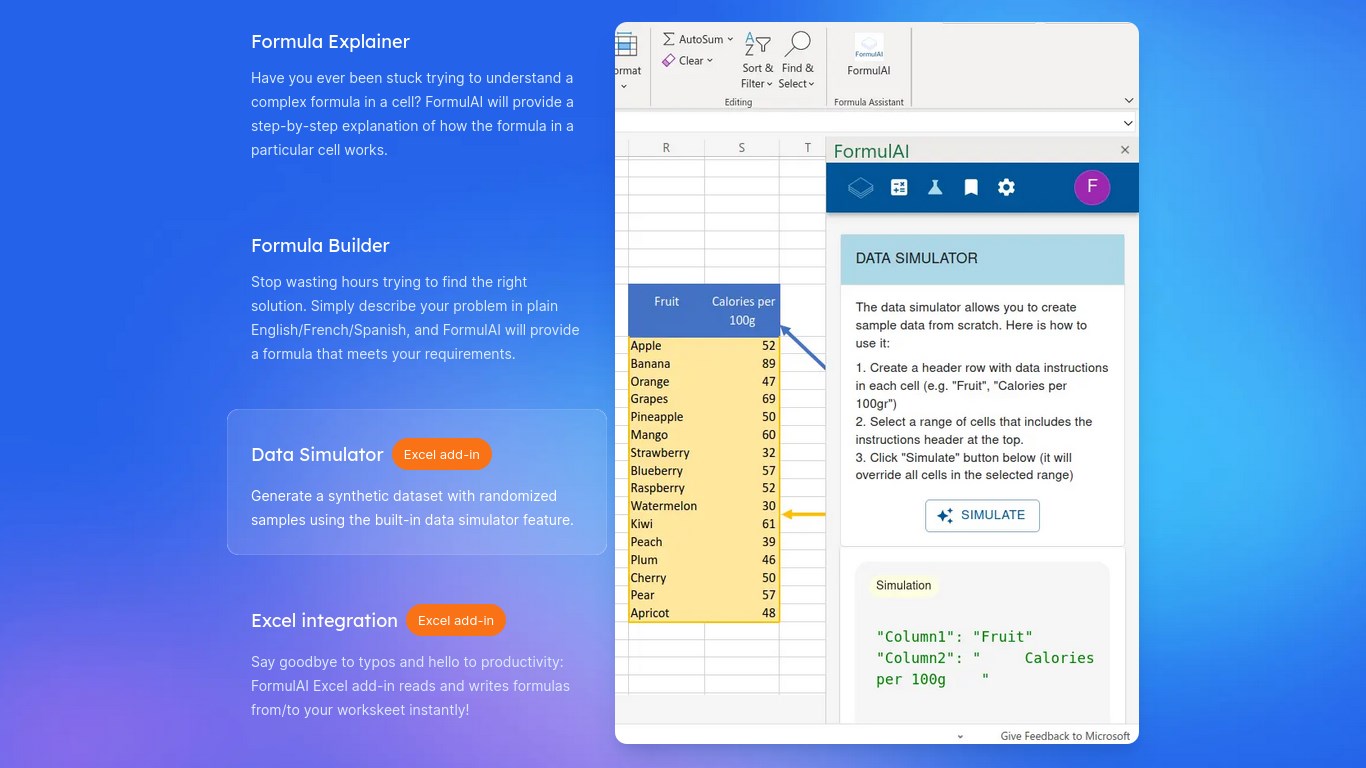Select the cell with value 89
This screenshot has height=768, width=1366.
(x=742, y=364)
